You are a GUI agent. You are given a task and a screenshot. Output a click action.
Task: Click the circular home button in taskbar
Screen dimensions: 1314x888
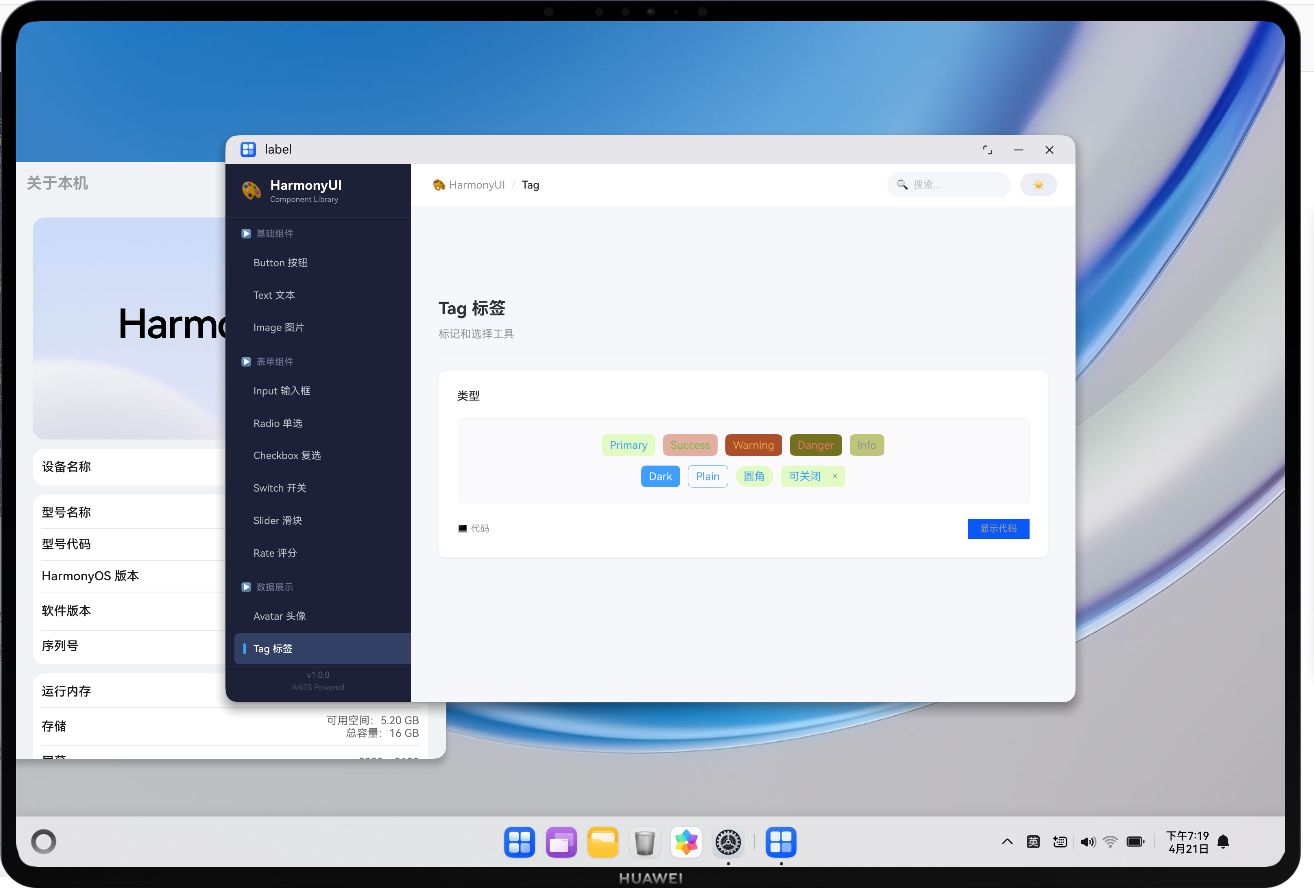43,842
